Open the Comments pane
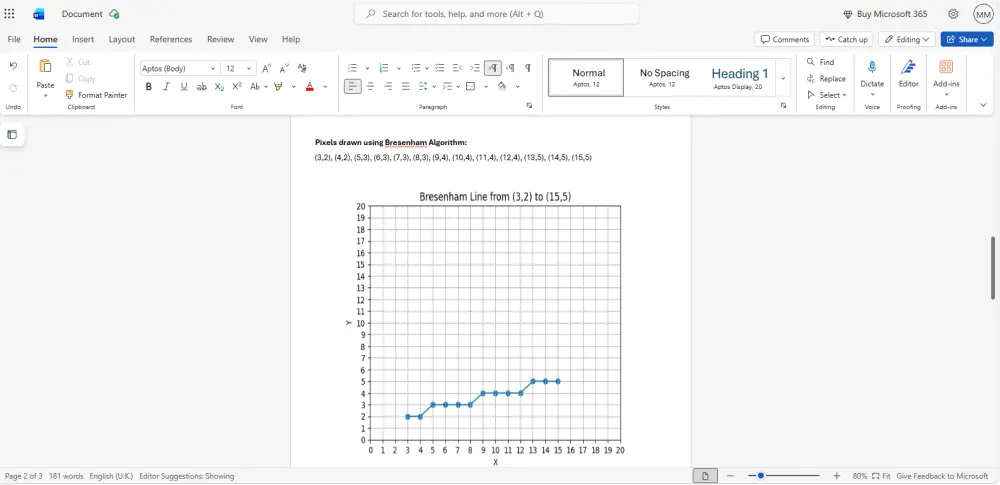1000x485 pixels. [784, 40]
